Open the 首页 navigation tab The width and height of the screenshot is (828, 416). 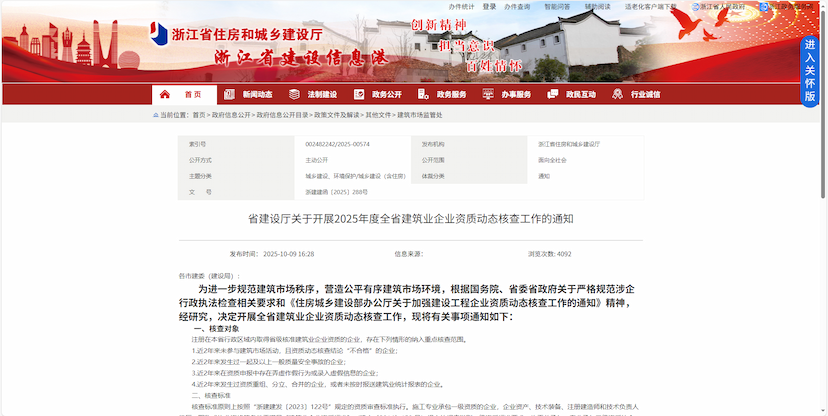click(x=192, y=95)
